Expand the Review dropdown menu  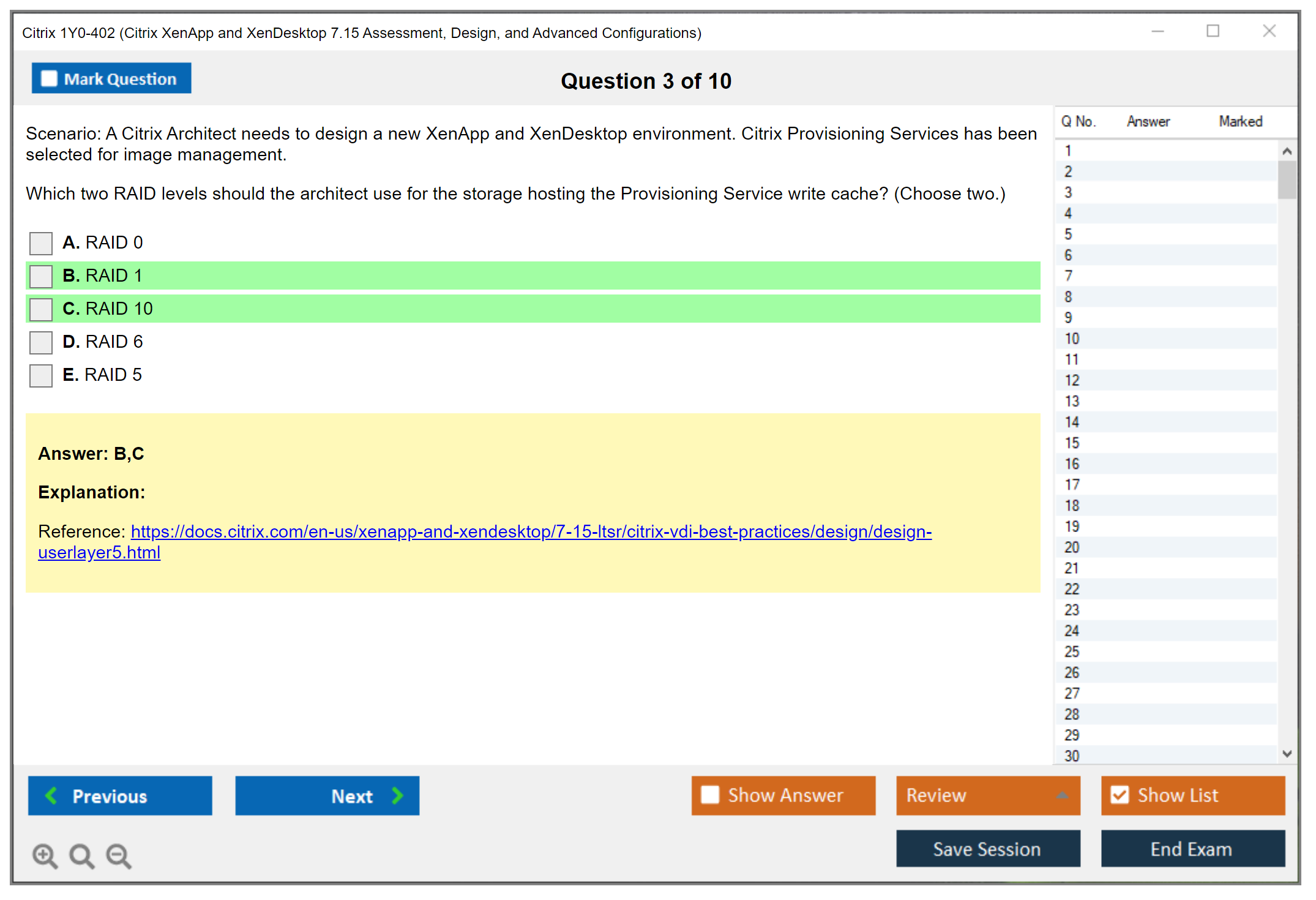tap(1062, 795)
